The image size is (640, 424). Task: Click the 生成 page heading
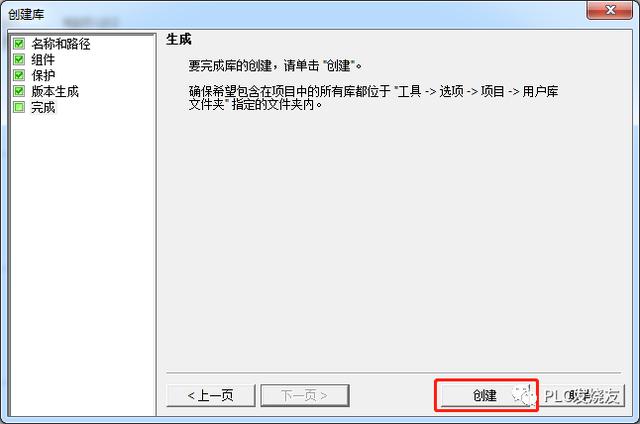pos(179,40)
